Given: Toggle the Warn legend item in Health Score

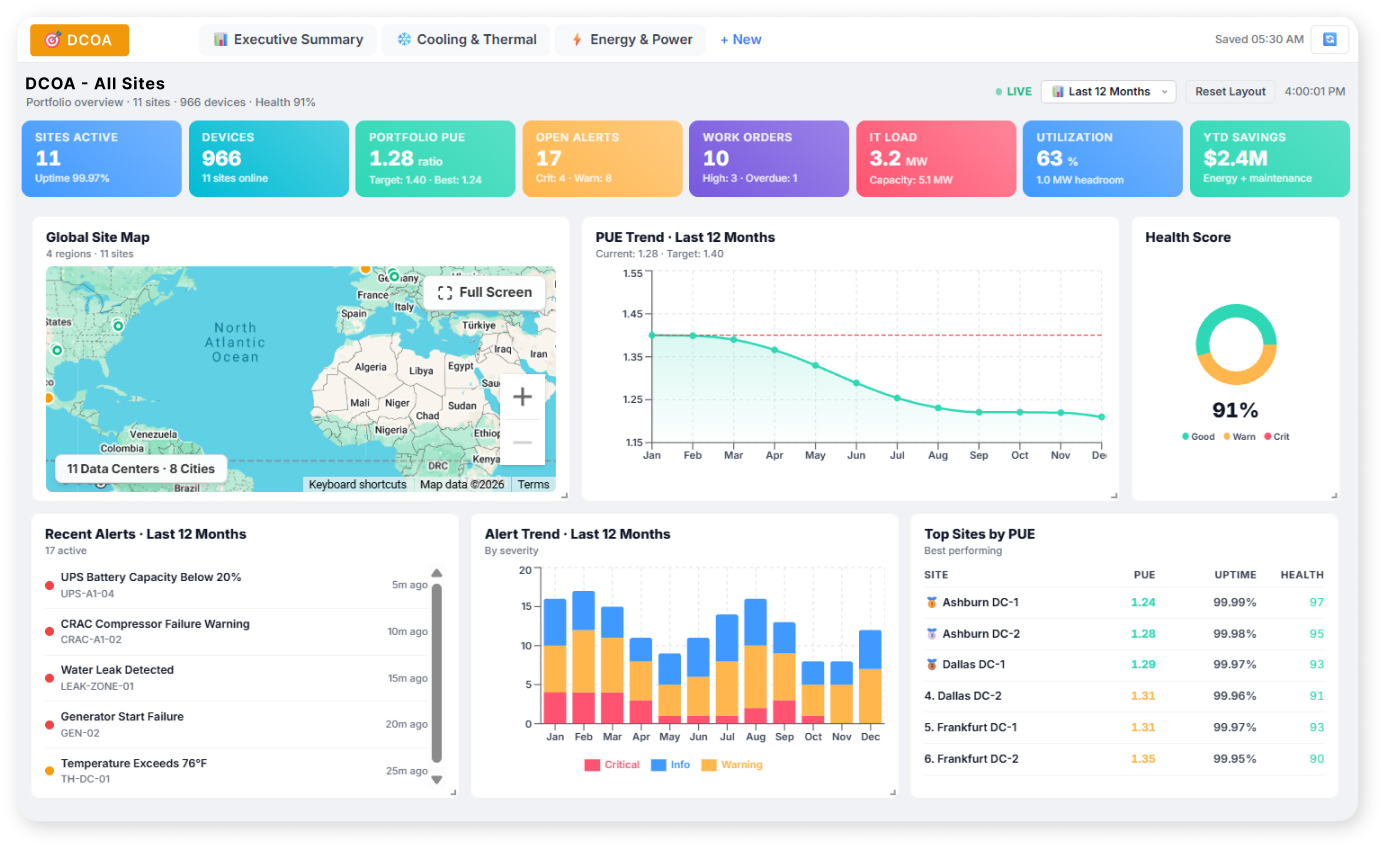Looking at the screenshot, I should tap(1240, 436).
